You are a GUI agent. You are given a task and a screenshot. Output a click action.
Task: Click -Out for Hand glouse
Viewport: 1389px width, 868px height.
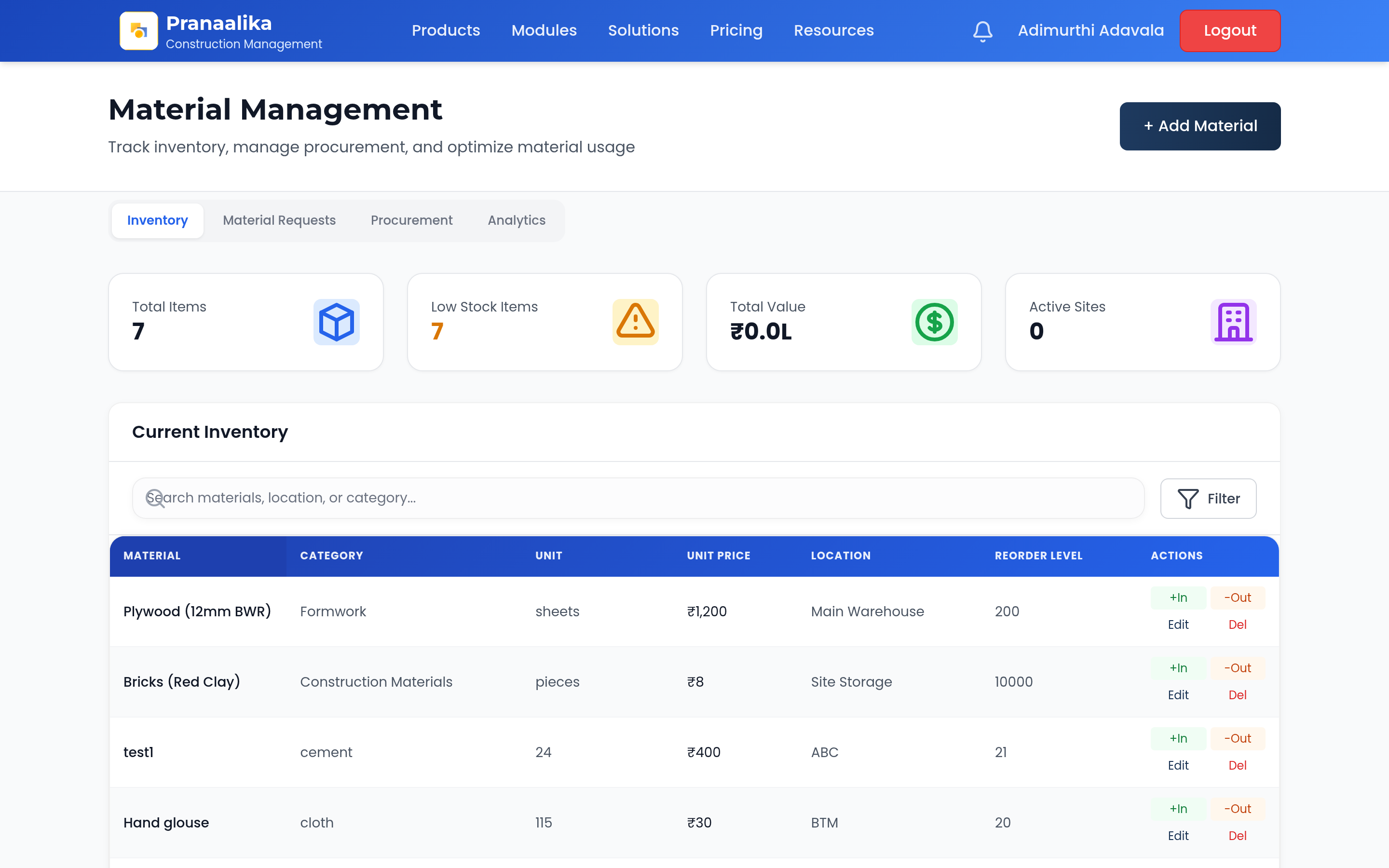pos(1238,810)
